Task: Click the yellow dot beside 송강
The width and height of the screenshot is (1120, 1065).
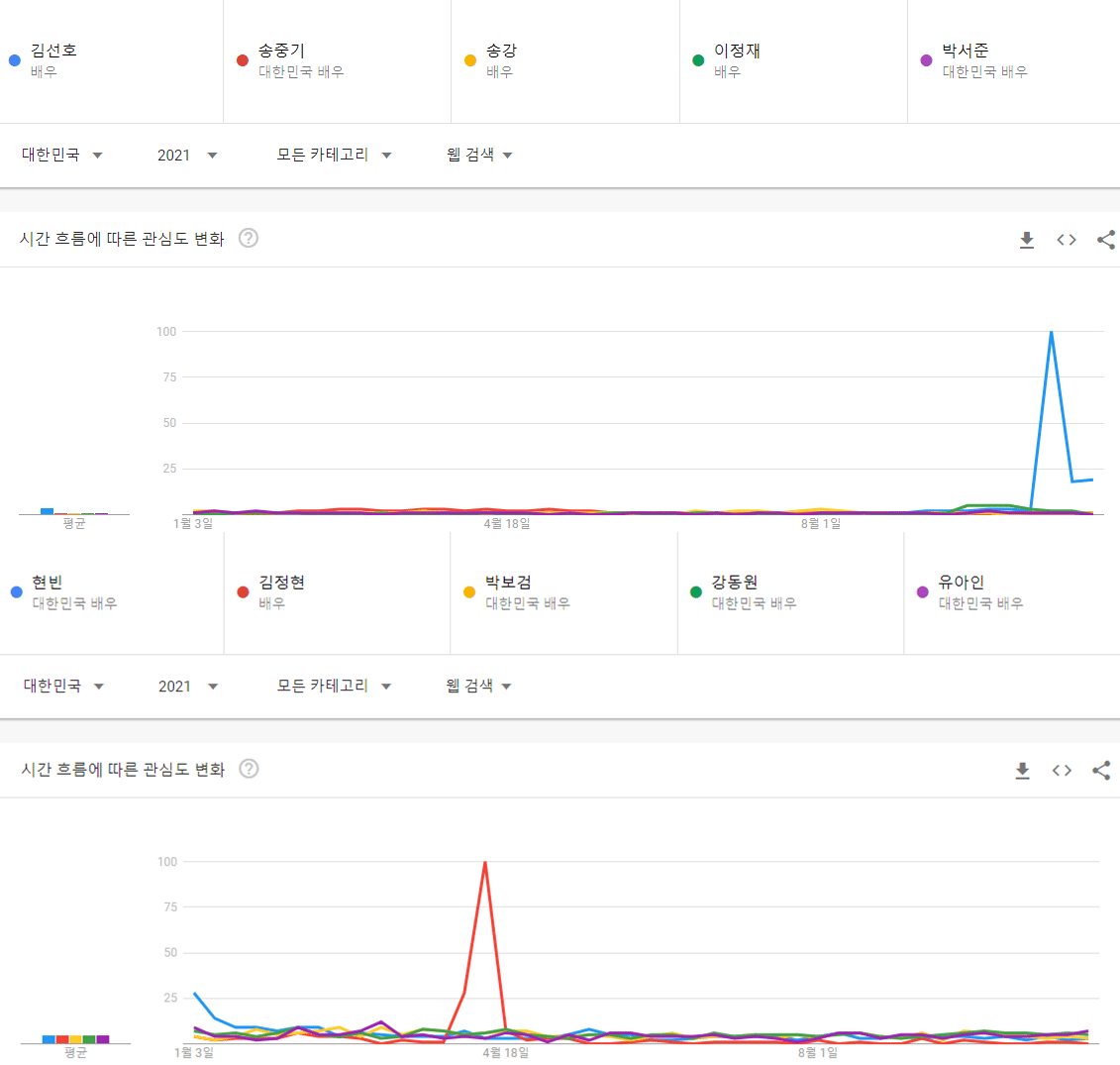Action: 470,60
